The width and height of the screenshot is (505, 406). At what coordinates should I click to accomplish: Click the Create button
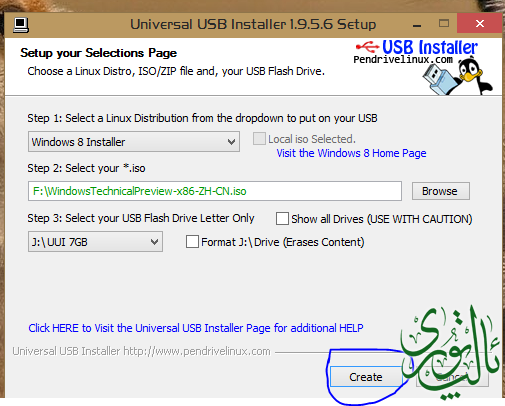click(366, 377)
